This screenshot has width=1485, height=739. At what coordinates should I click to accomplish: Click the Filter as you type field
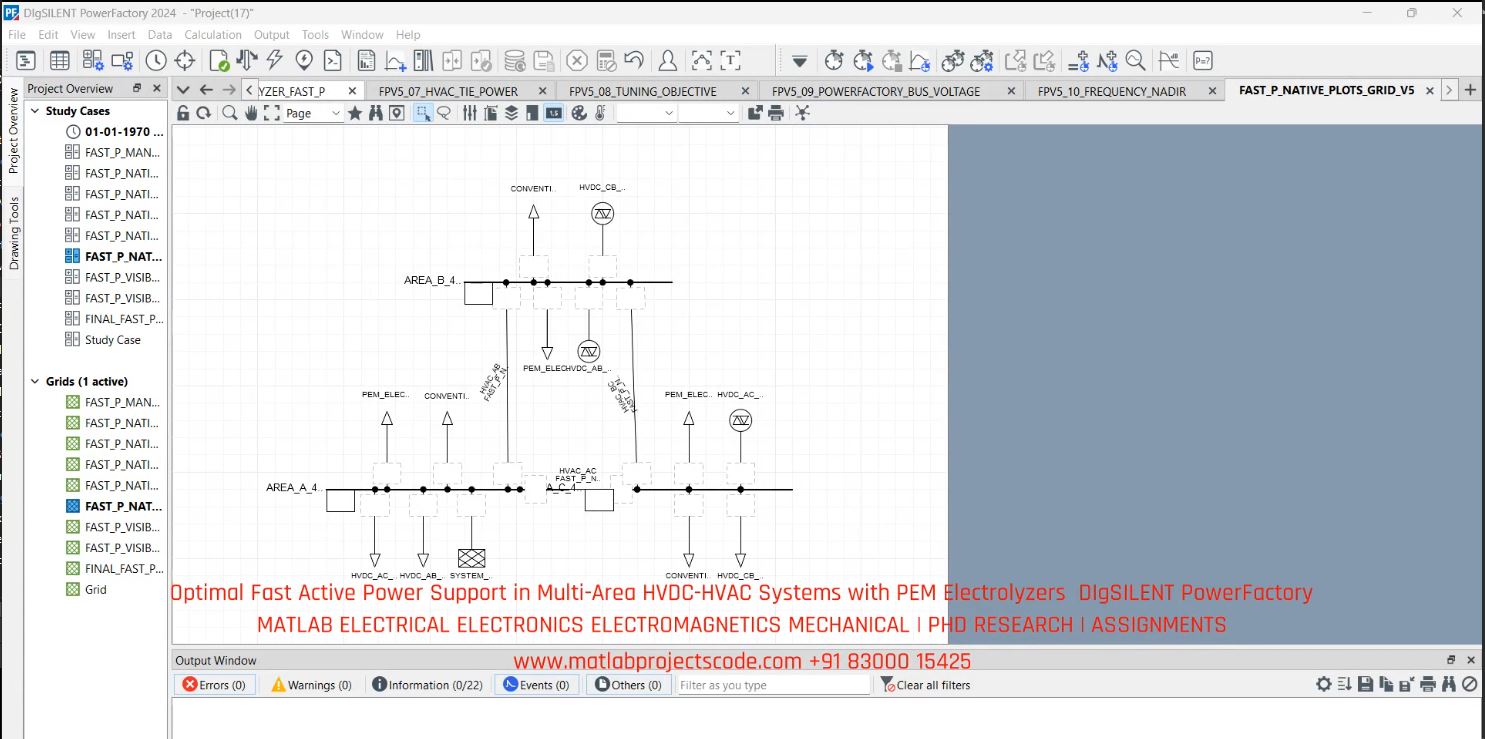pyautogui.click(x=774, y=685)
